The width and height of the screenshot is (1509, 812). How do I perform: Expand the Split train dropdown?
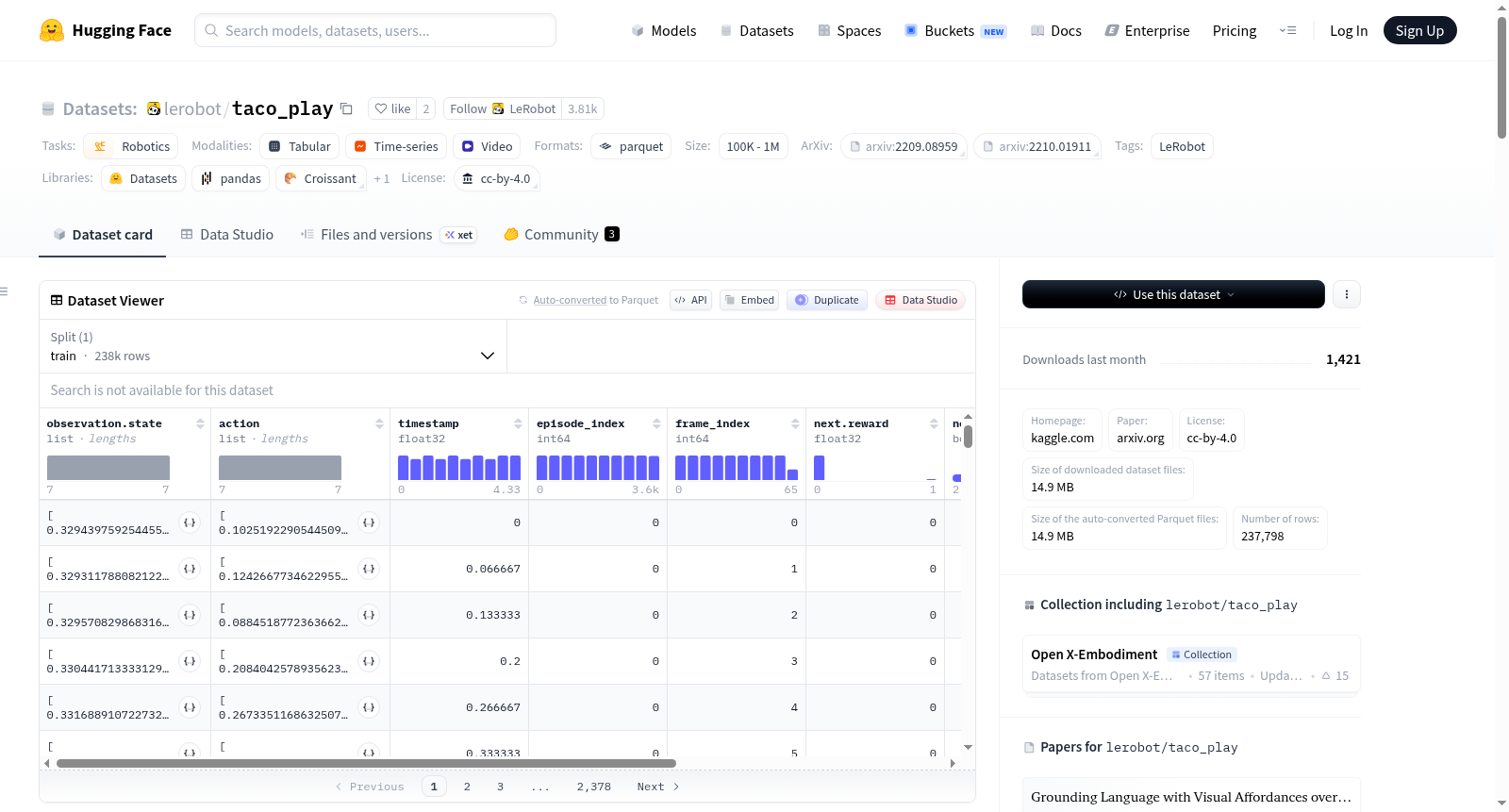tap(273, 346)
